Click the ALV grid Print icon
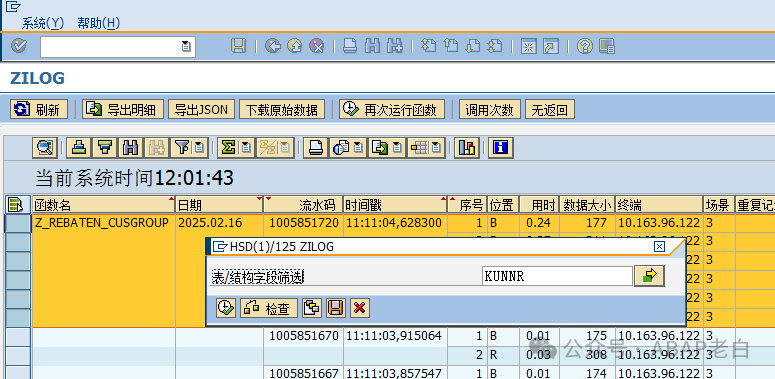Image resolution: width=775 pixels, height=379 pixels. [x=315, y=148]
